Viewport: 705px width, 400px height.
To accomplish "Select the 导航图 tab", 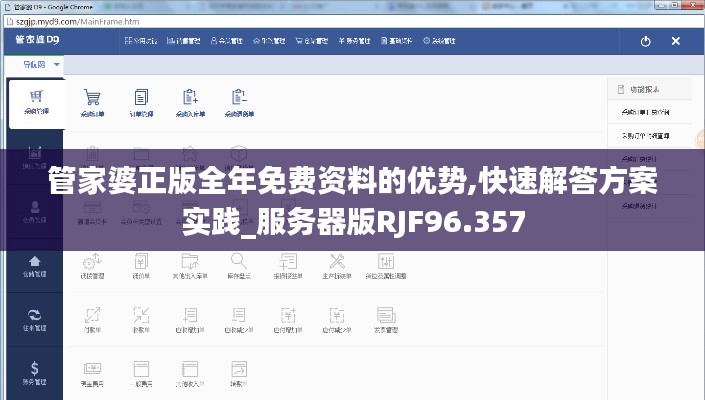I will [x=35, y=65].
